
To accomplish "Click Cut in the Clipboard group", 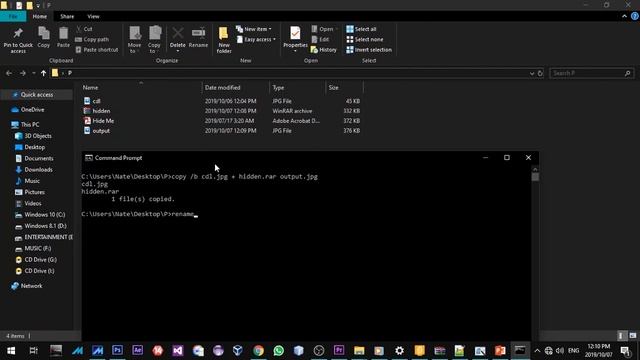I will click(84, 29).
